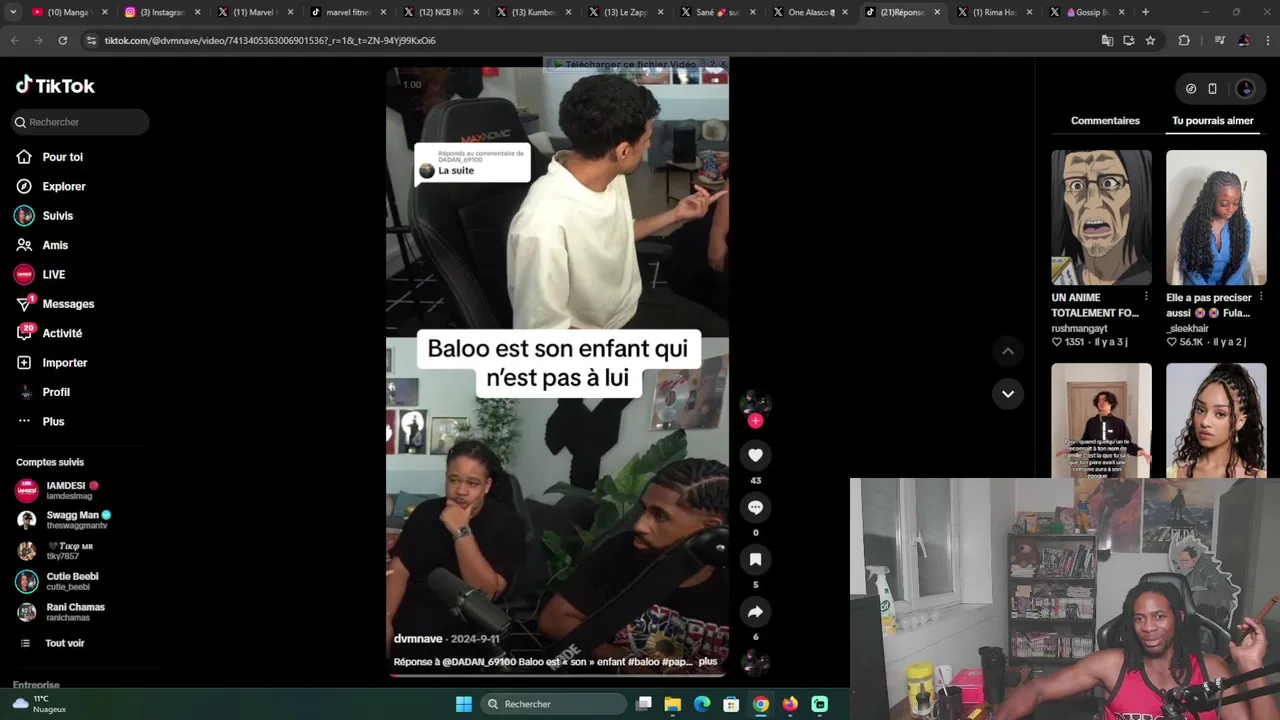Reload the page in browser

tap(63, 41)
